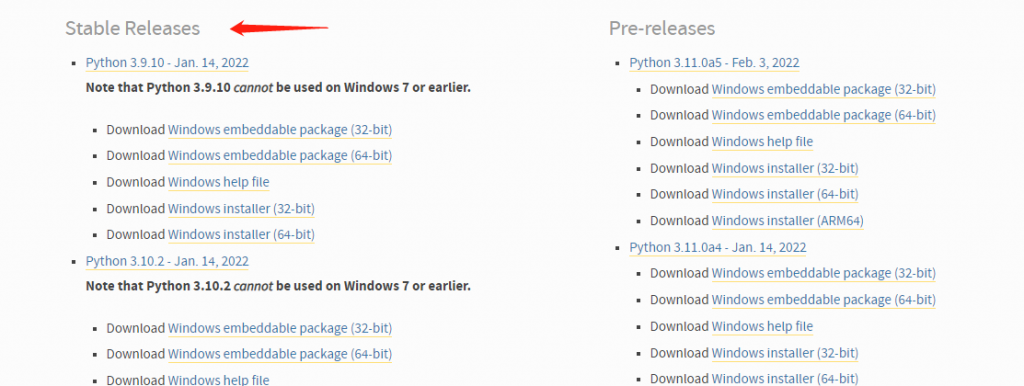The width and height of the screenshot is (1024, 386).
Task: Download Python 3.11.0a5 Windows installer (ARM64)
Action: [788, 221]
